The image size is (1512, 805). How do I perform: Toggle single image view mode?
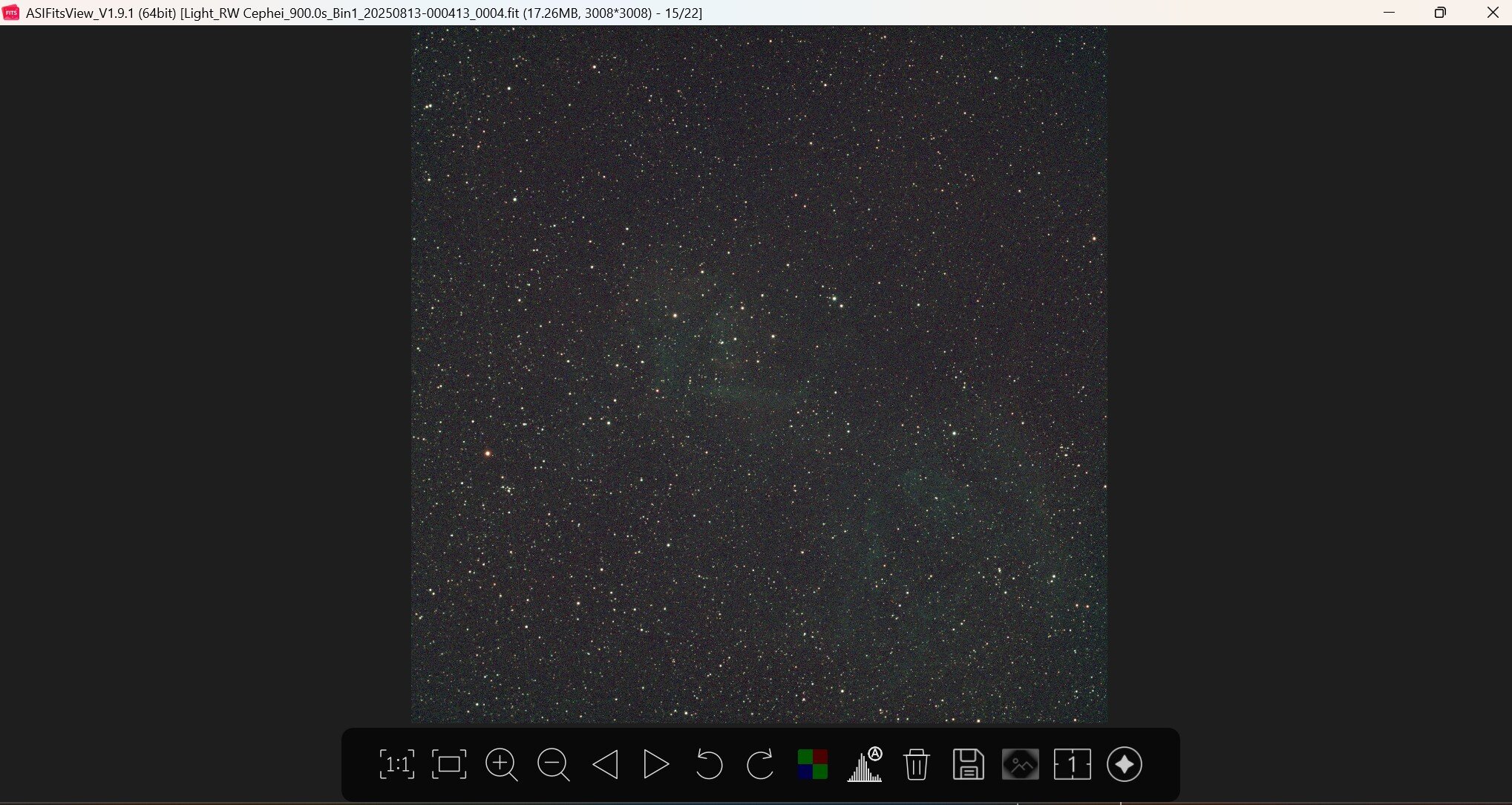(1072, 764)
